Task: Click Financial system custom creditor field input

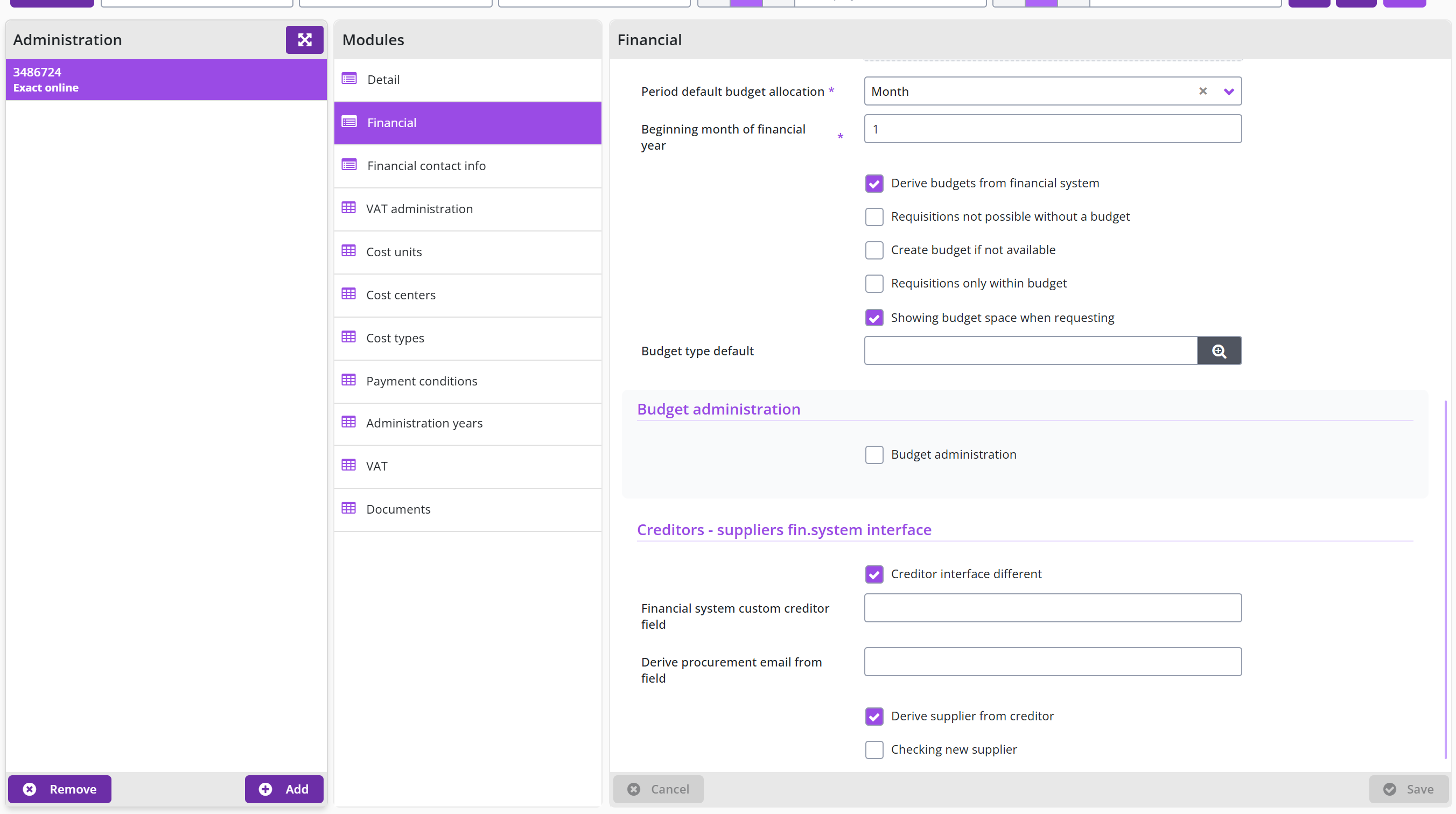Action: [1053, 608]
